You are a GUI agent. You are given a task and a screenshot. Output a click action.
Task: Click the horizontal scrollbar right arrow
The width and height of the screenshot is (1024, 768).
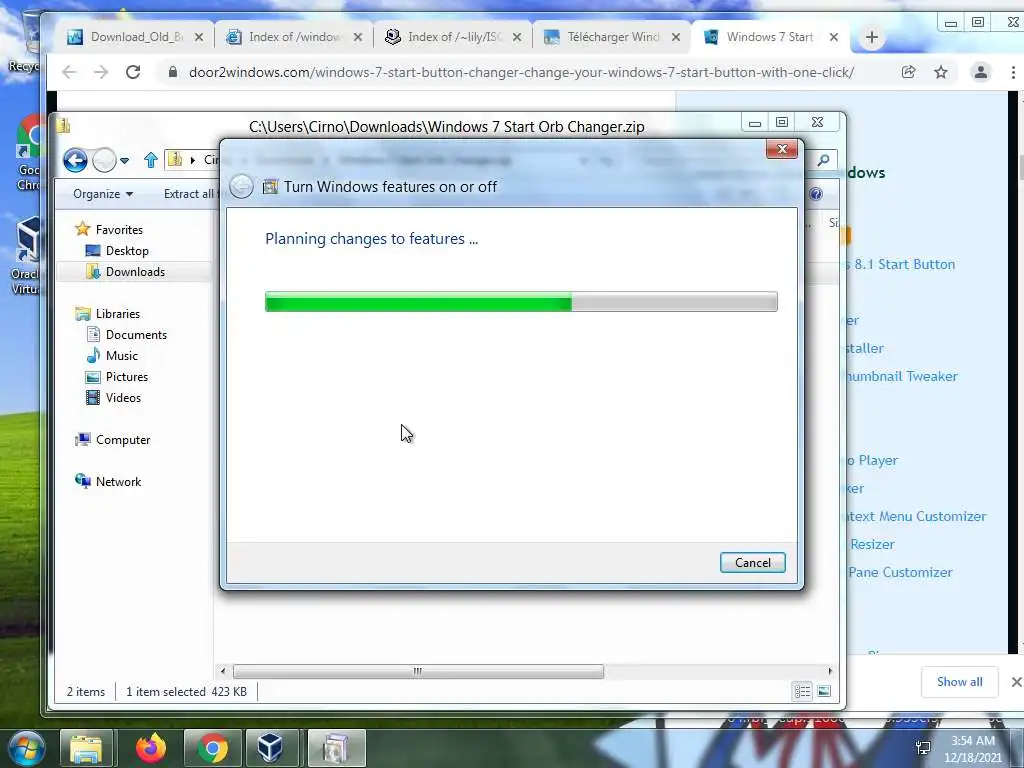point(830,671)
